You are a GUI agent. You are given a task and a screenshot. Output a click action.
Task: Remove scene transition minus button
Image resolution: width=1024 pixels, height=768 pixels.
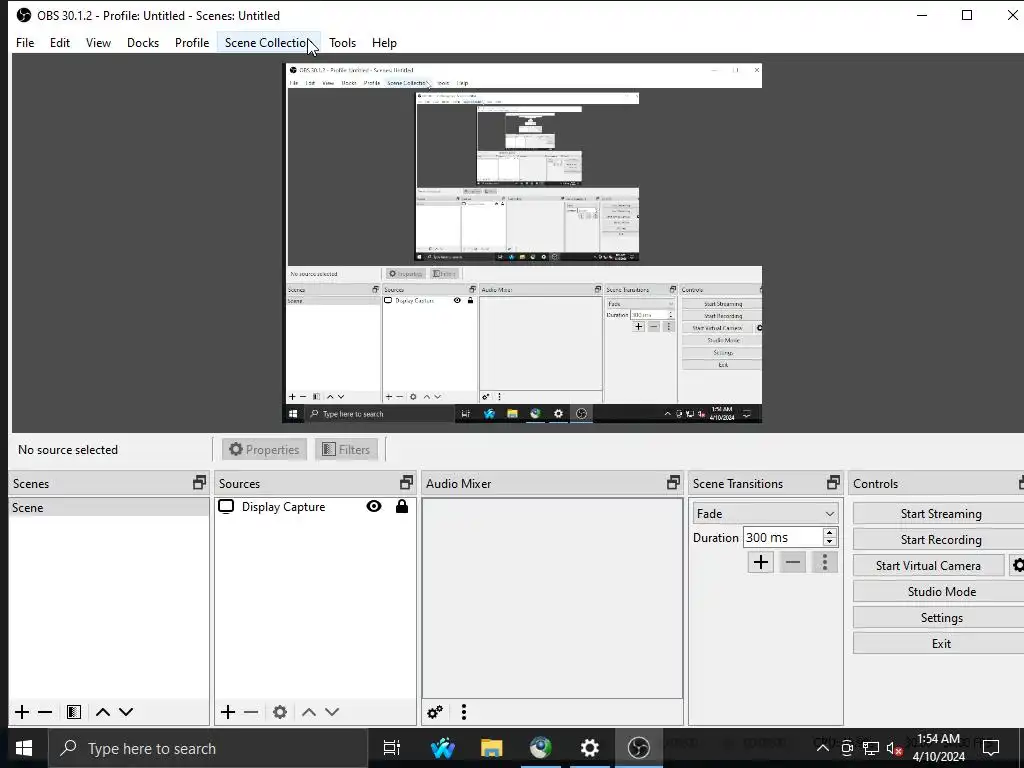[793, 562]
